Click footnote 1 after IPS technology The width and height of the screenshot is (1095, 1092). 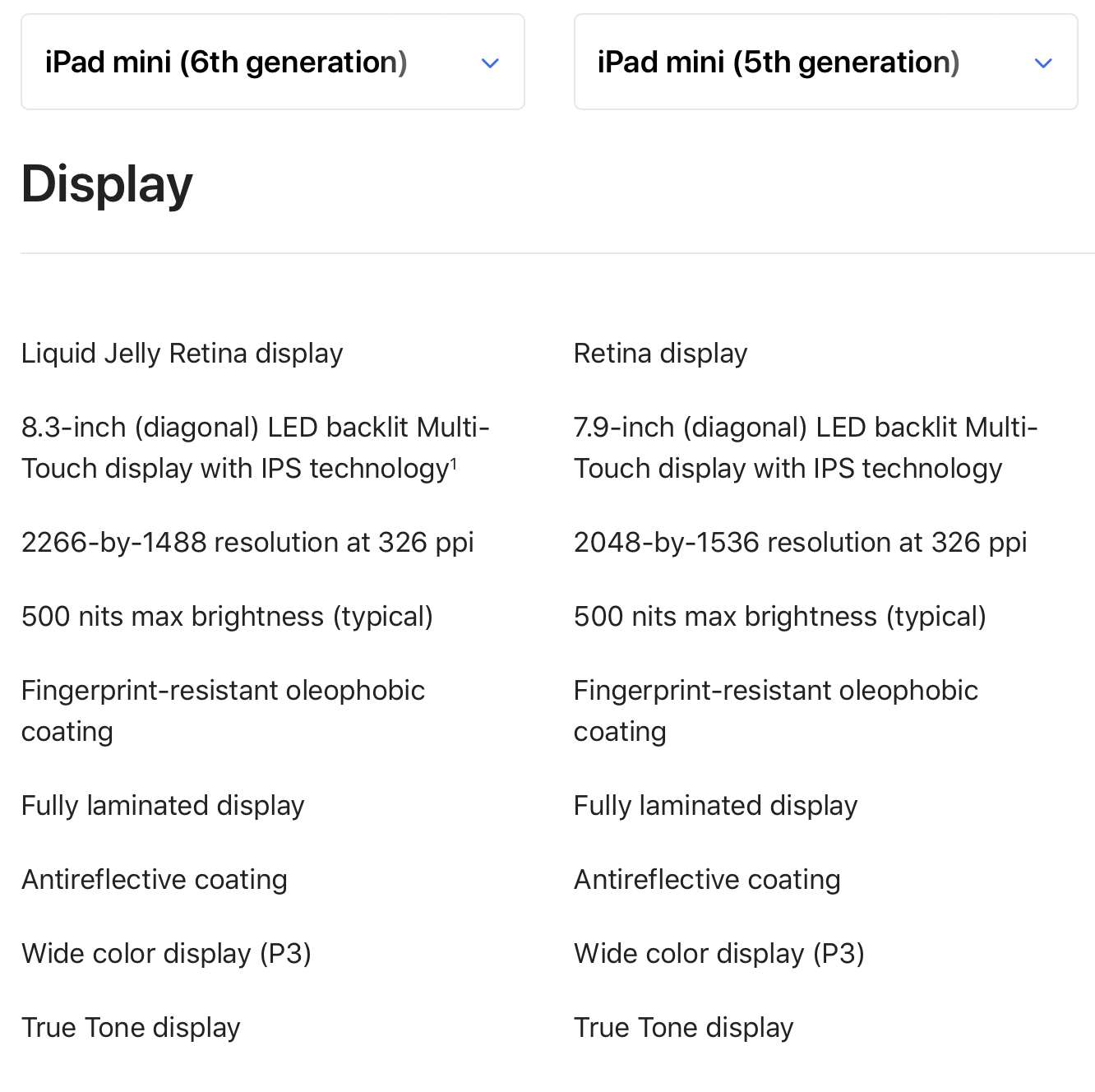tap(454, 464)
